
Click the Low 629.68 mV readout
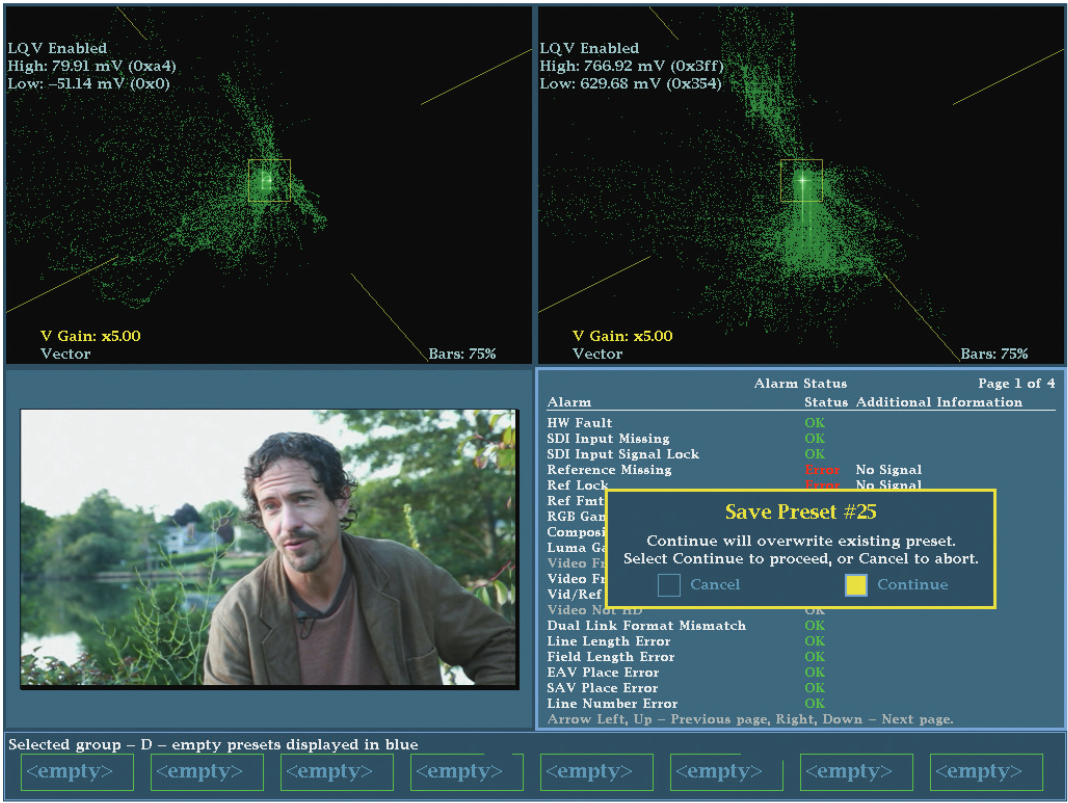coord(630,84)
